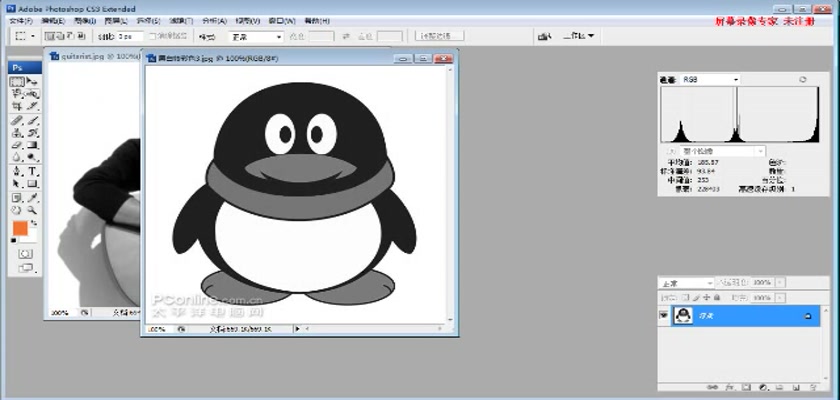Viewport: 840px width, 400px height.
Task: Select the Rectangular Marquee tool in toolbox
Action: 18,81
